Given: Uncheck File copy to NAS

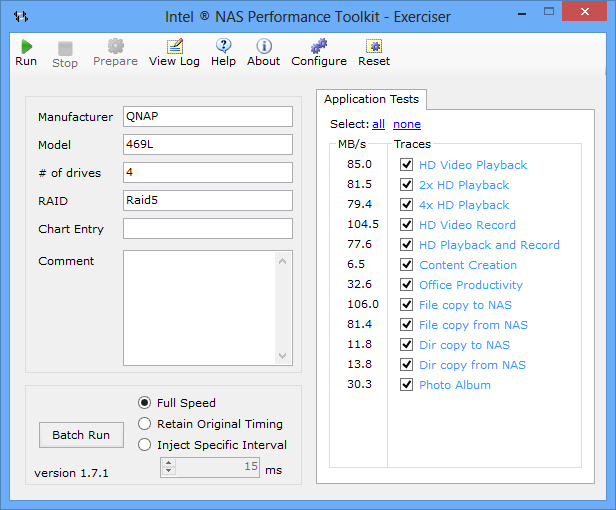Looking at the screenshot, I should [406, 305].
